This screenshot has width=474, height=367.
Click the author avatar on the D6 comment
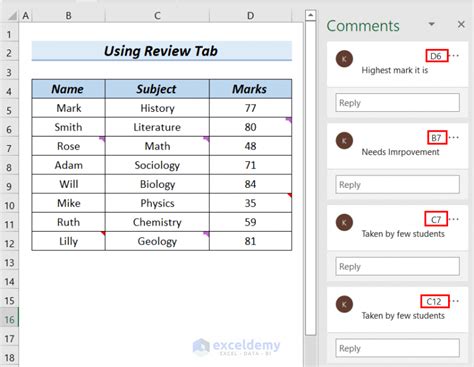344,59
